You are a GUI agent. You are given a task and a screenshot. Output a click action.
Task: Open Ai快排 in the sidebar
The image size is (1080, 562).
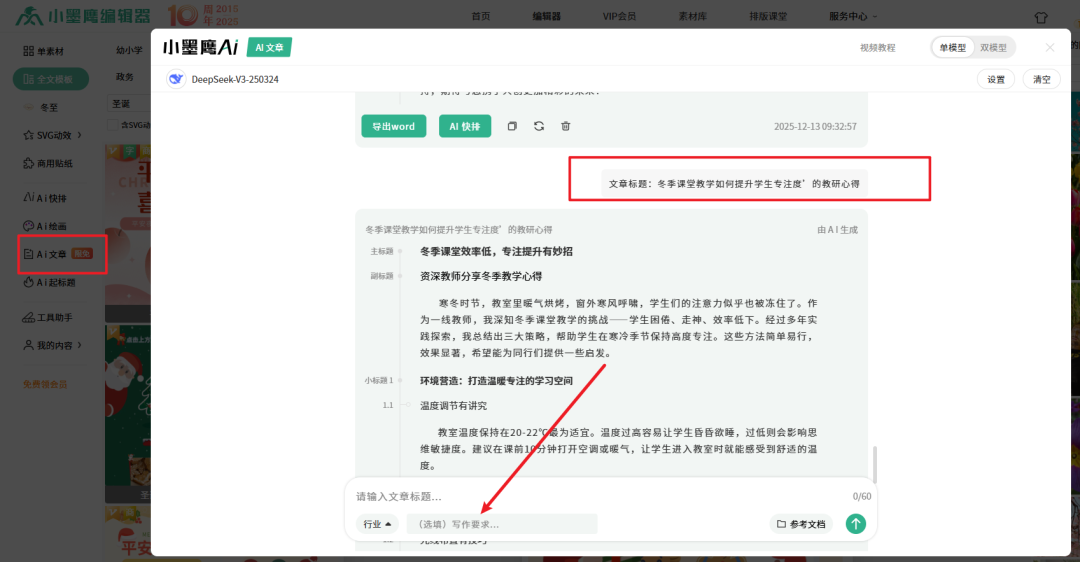(x=45, y=198)
